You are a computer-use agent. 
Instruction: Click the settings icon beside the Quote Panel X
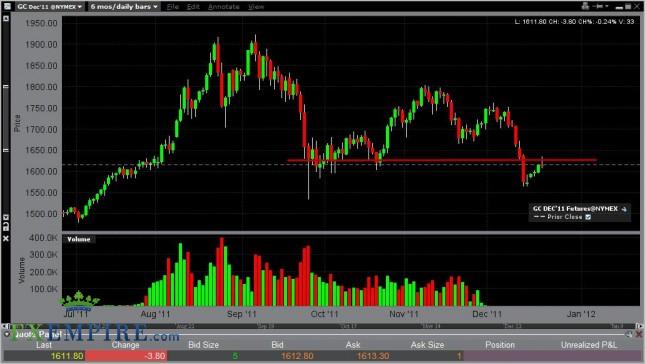tap(629, 334)
